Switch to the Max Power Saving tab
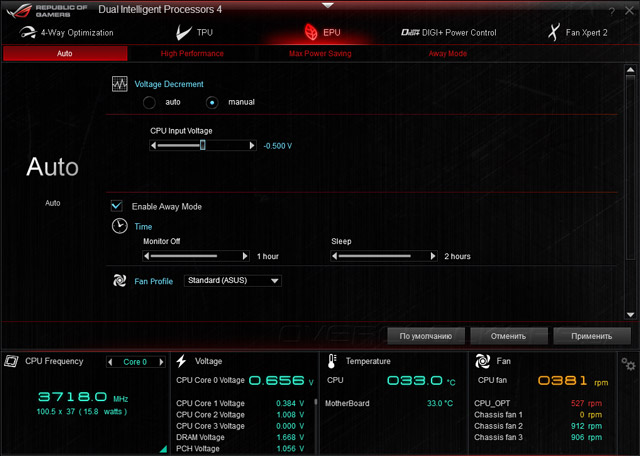The image size is (640, 456). pyautogui.click(x=320, y=53)
